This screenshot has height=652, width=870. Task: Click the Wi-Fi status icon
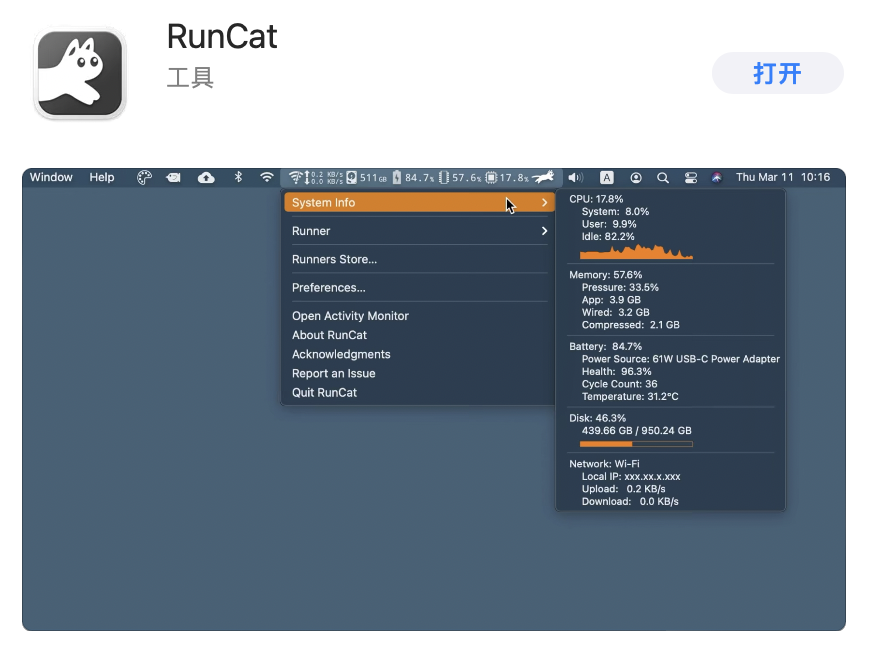coord(267,178)
